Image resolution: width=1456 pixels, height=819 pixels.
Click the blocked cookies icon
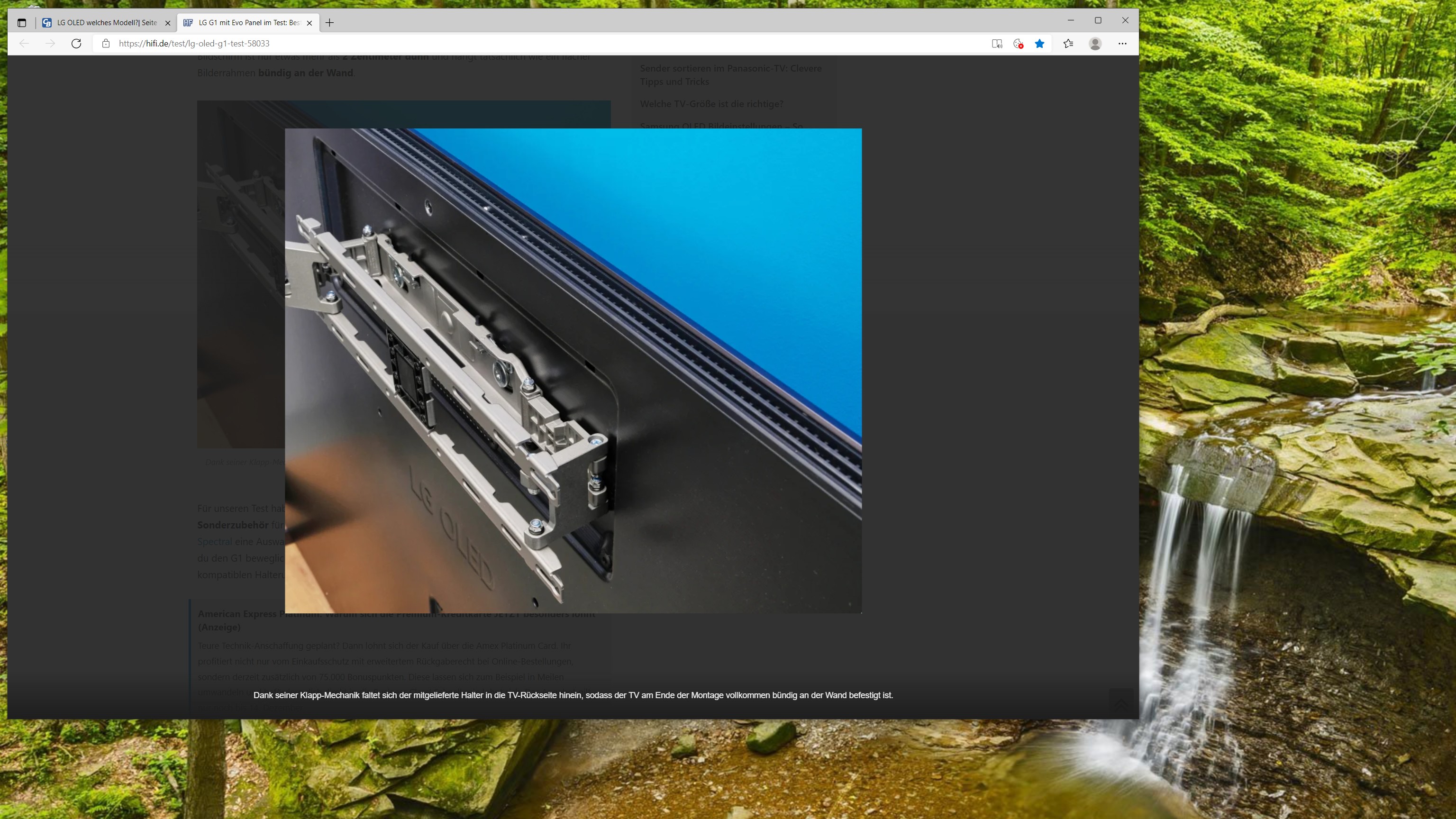(1019, 44)
